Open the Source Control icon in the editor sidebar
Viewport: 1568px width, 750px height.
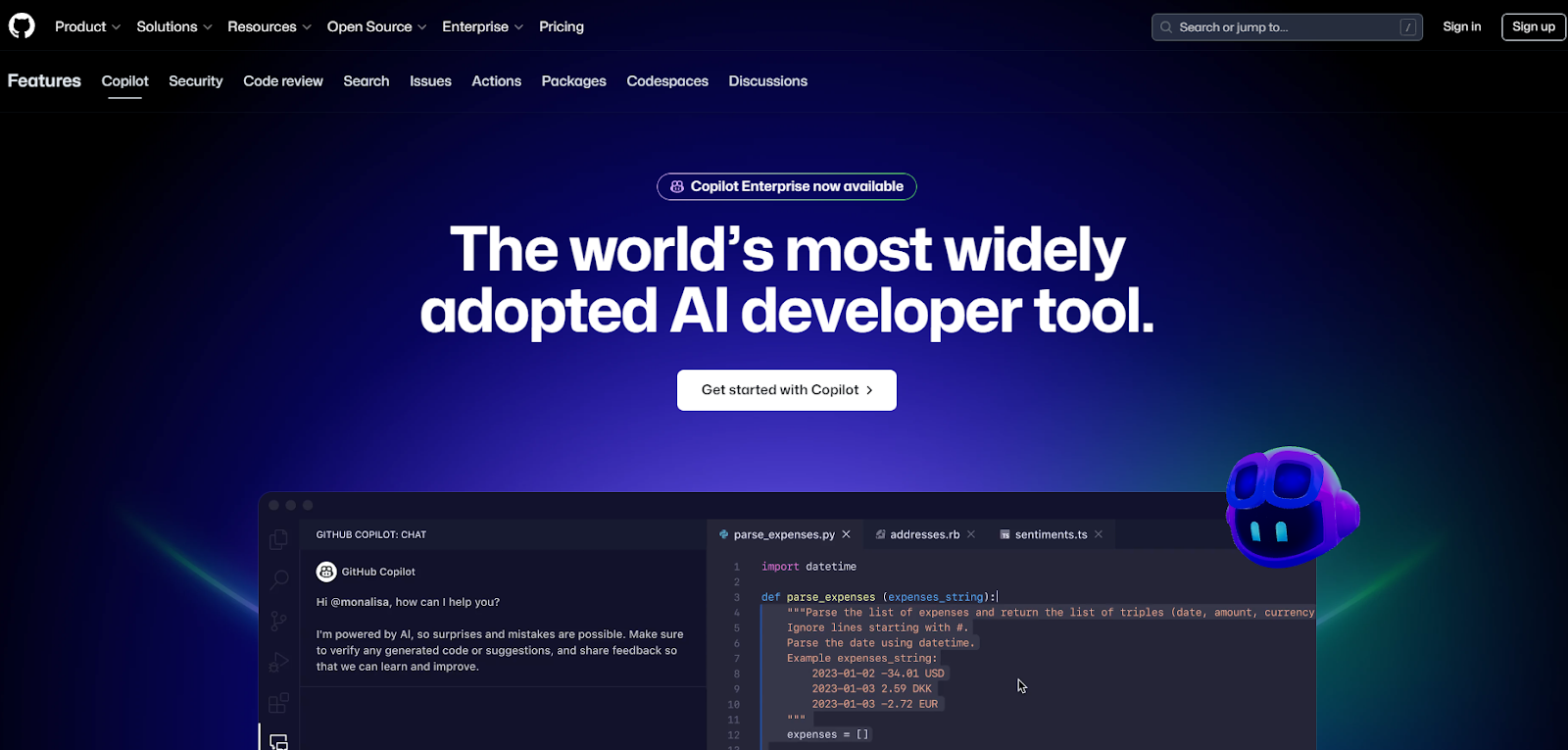tap(279, 621)
